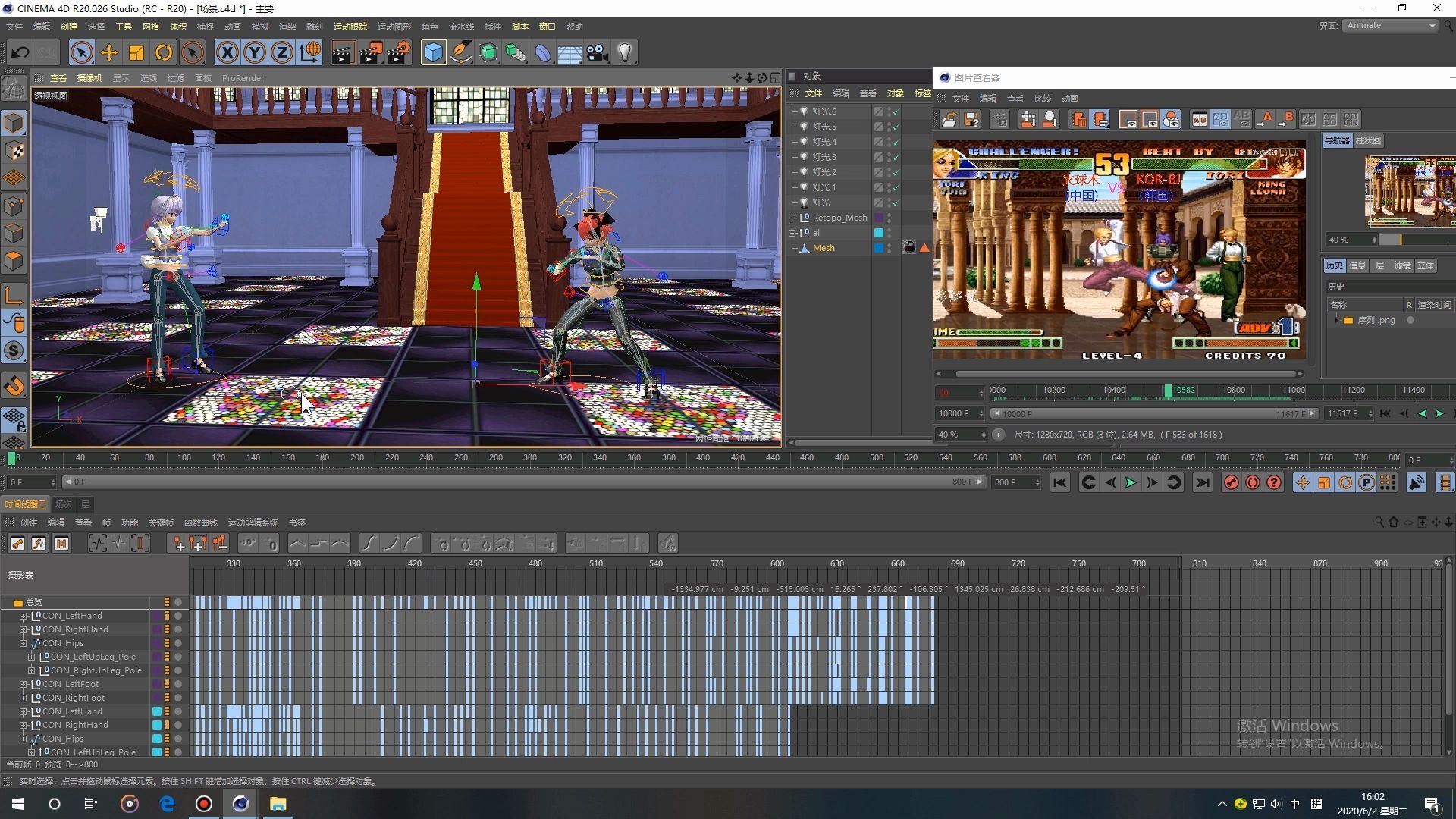The width and height of the screenshot is (1456, 819).
Task: Open the Animate layout dropdown
Action: (x=1390, y=25)
